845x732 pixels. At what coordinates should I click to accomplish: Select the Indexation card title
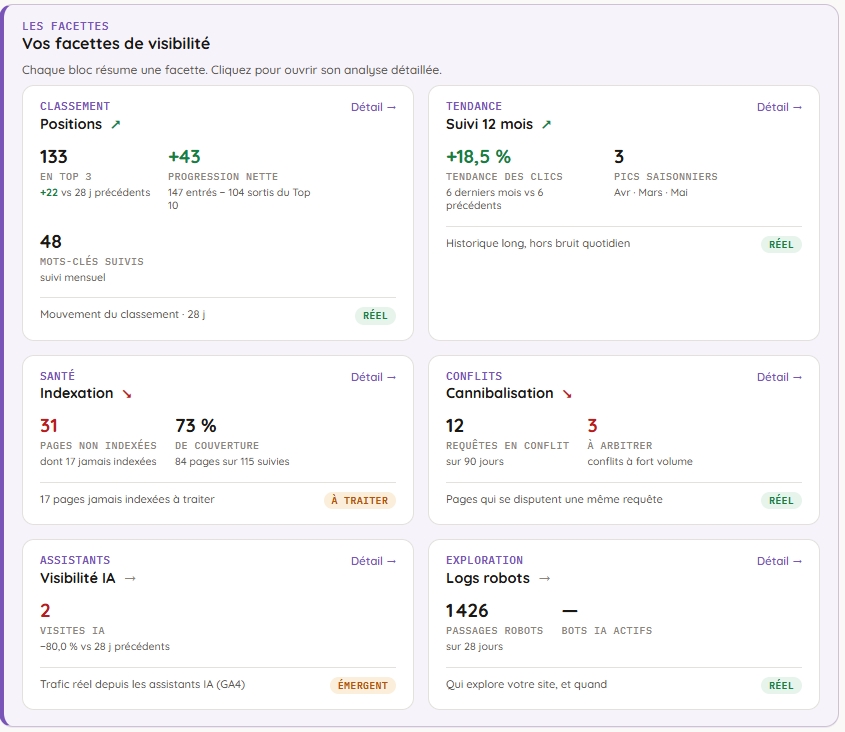click(77, 393)
